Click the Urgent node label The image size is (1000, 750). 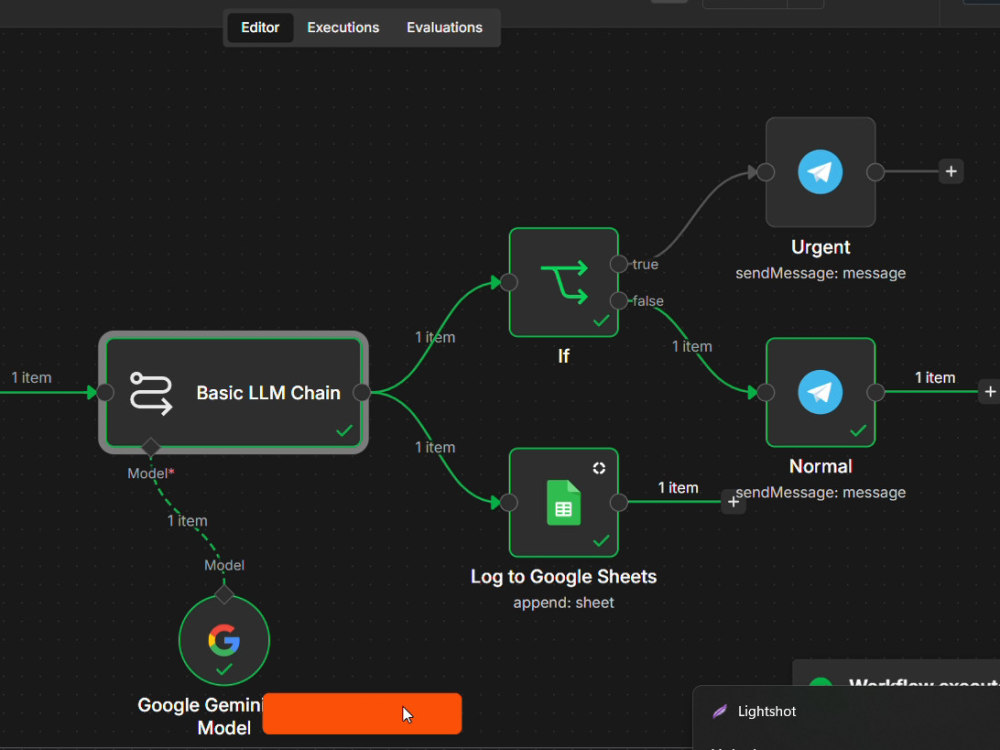click(x=820, y=247)
